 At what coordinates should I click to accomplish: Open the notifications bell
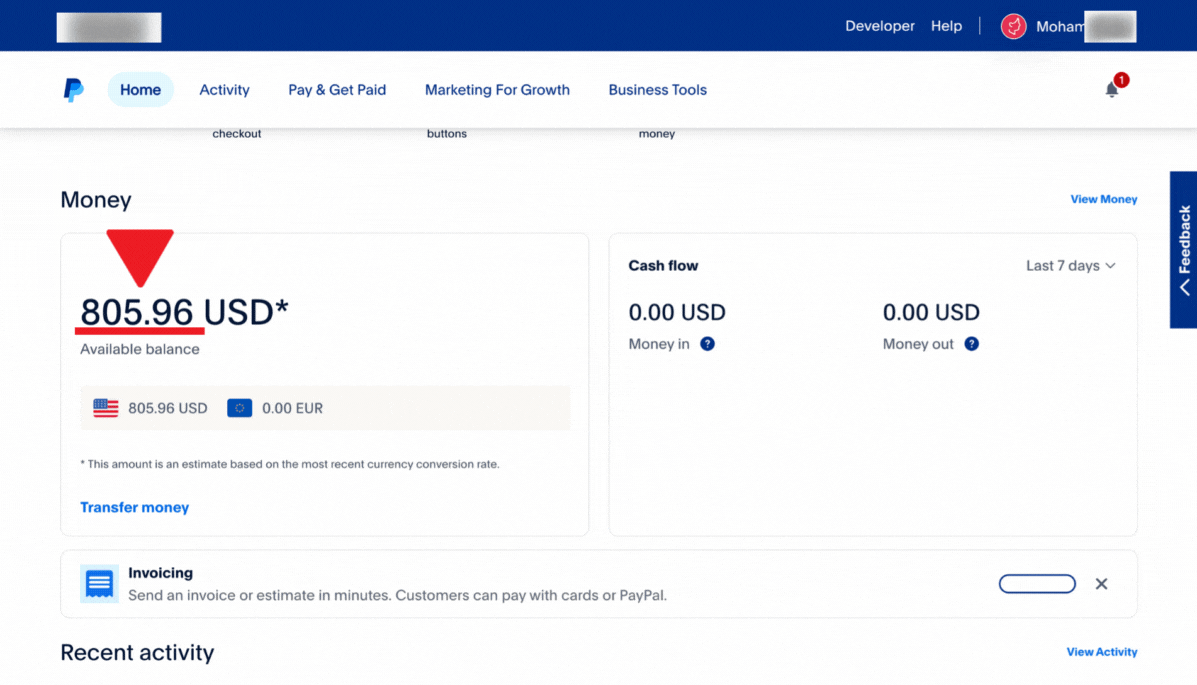1112,89
